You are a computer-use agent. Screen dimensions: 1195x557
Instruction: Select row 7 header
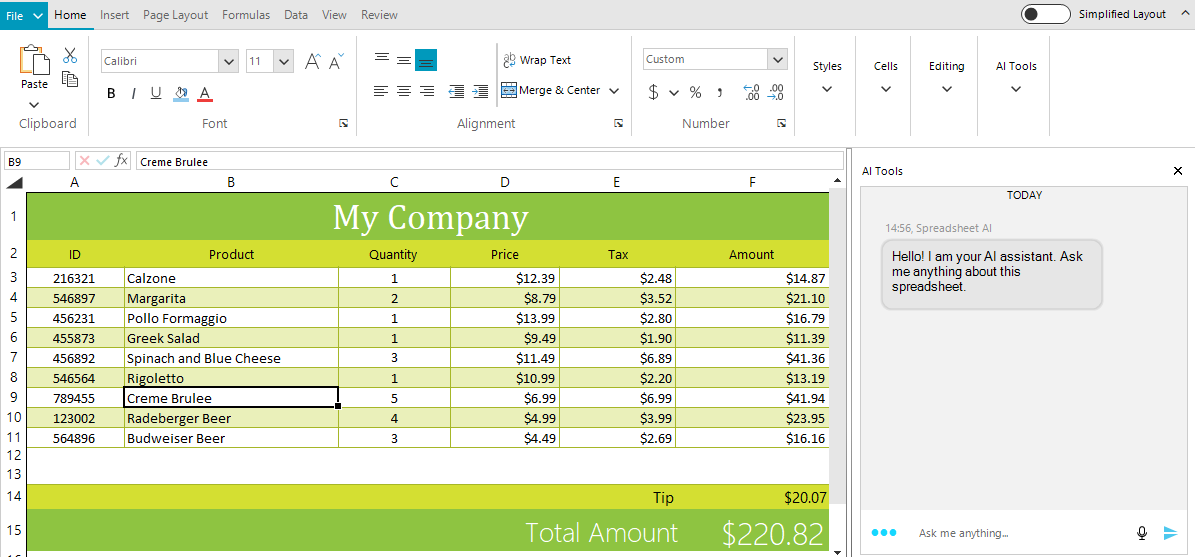13,357
